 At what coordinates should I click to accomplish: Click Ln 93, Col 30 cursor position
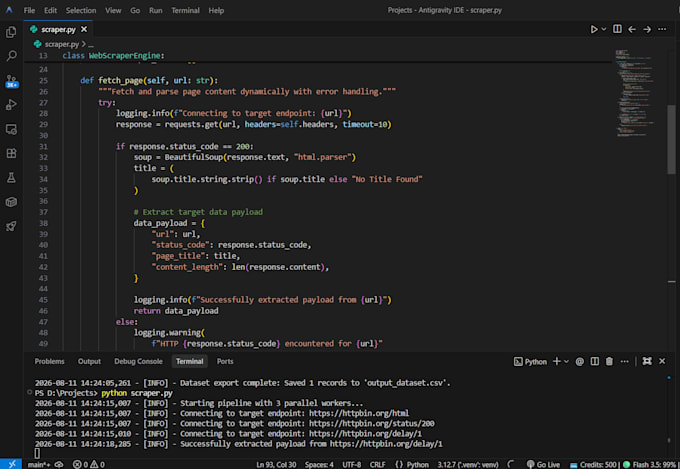click(x=276, y=464)
